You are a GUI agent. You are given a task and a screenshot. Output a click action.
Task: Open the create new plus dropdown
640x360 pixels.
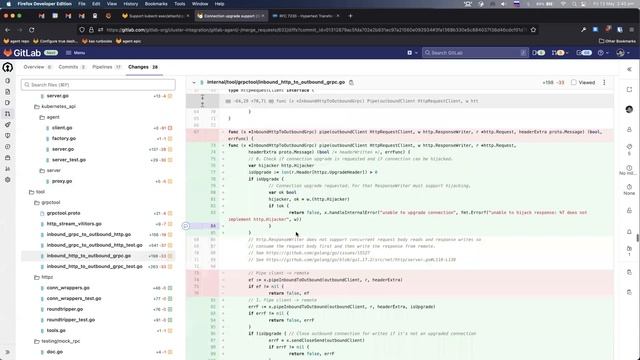coord(412,53)
